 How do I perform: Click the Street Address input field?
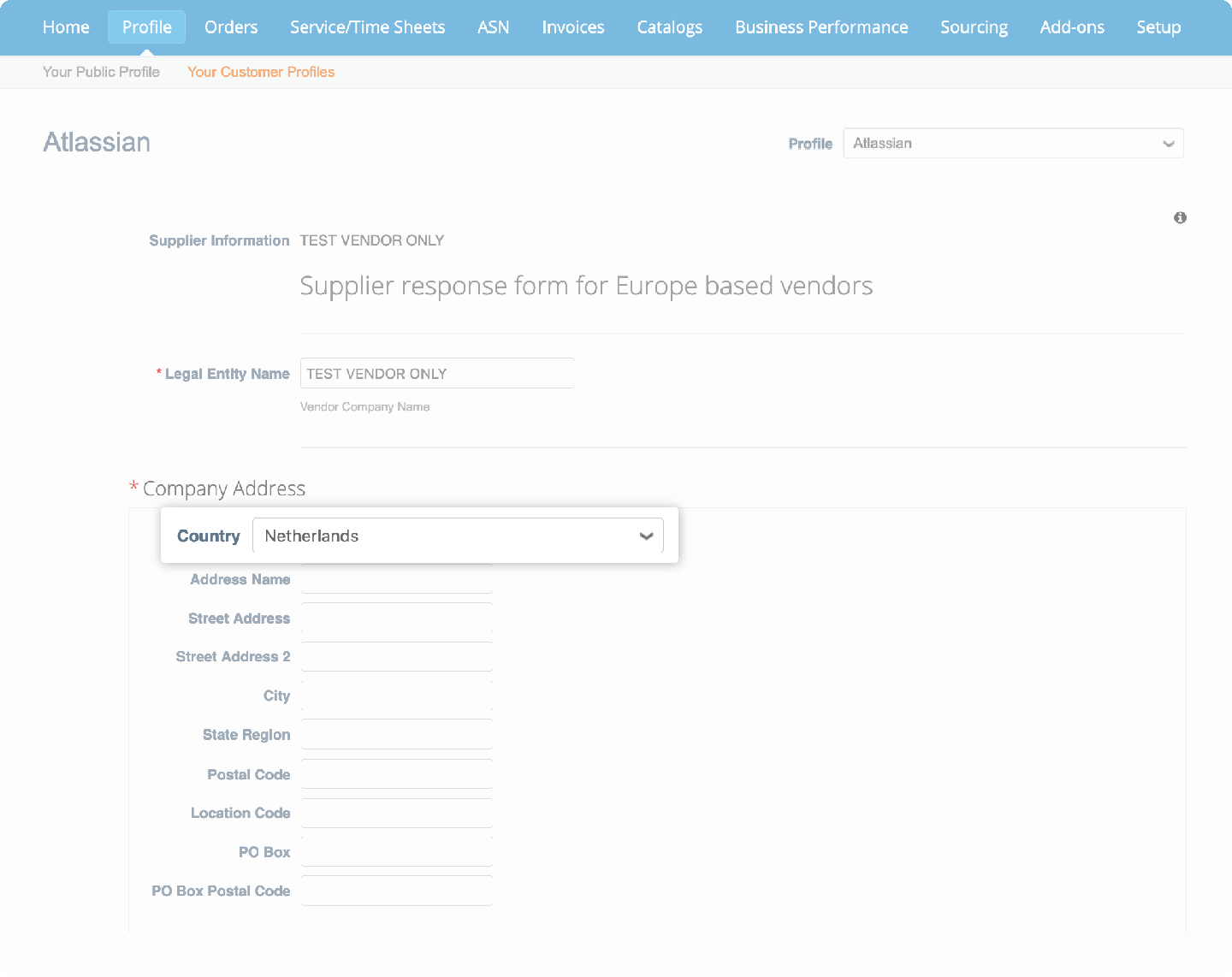click(x=396, y=617)
